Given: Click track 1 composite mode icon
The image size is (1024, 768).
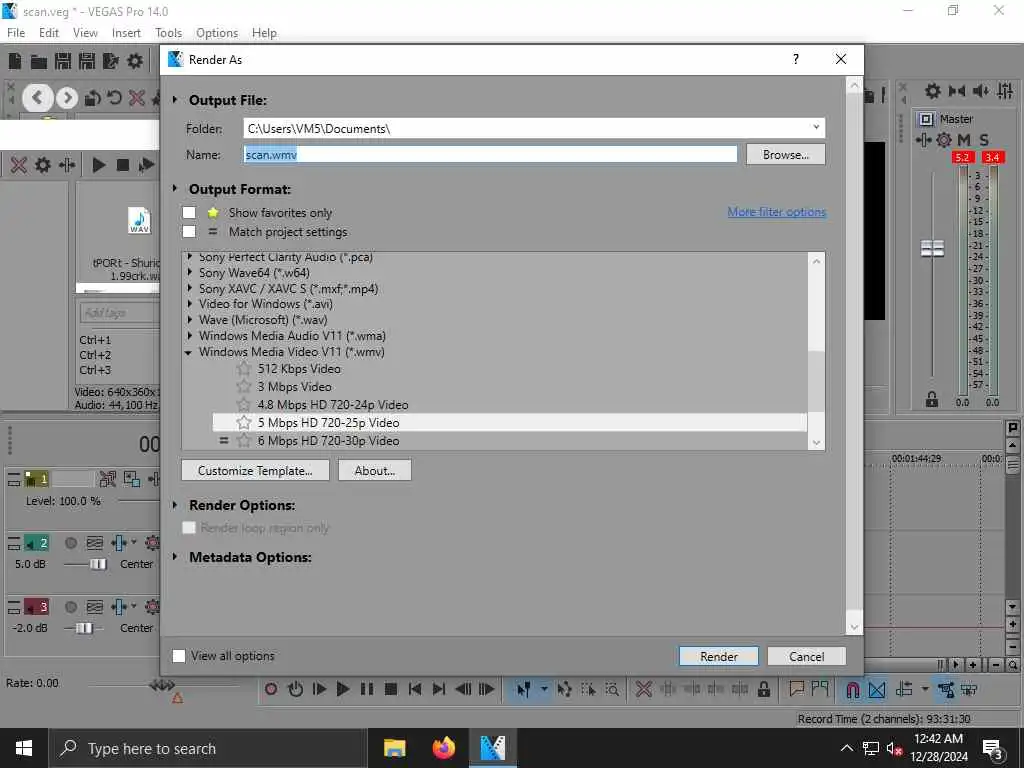Looking at the screenshot, I should [x=131, y=479].
